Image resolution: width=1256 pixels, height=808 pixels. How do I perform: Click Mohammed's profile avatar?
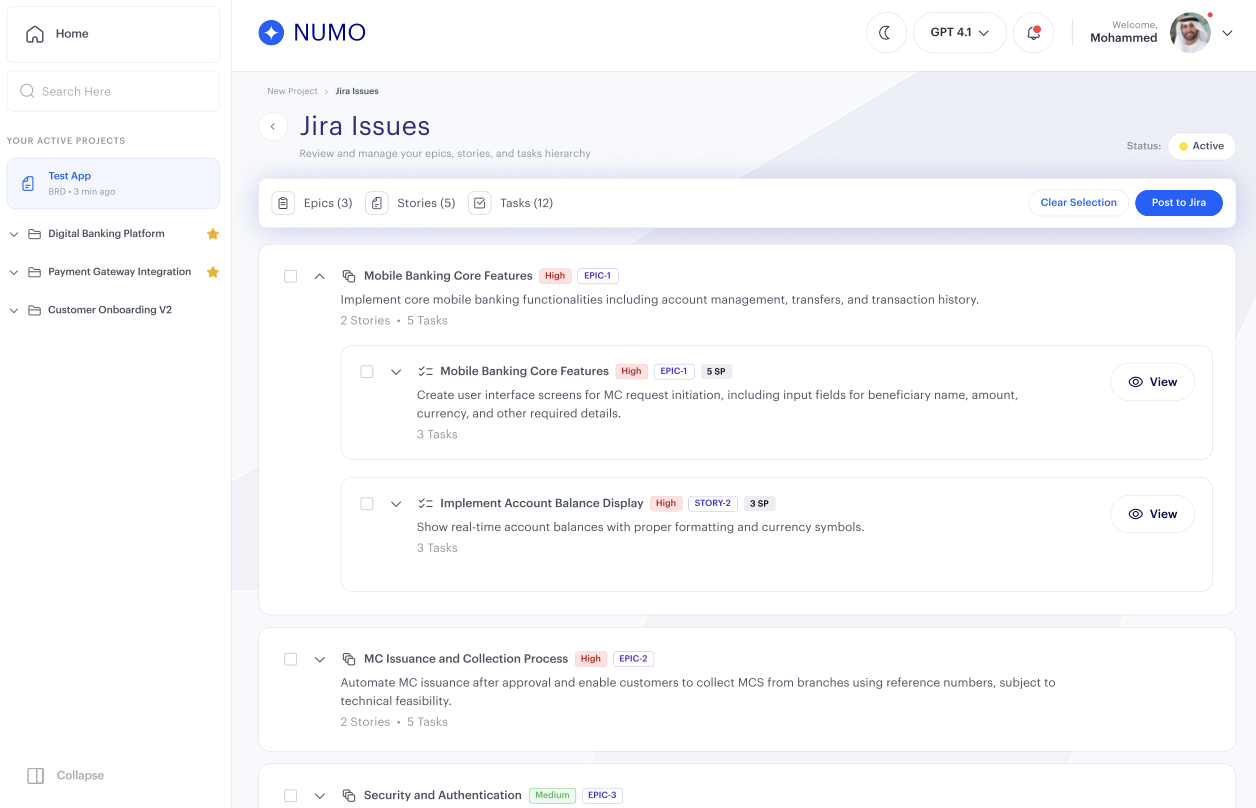[1191, 33]
